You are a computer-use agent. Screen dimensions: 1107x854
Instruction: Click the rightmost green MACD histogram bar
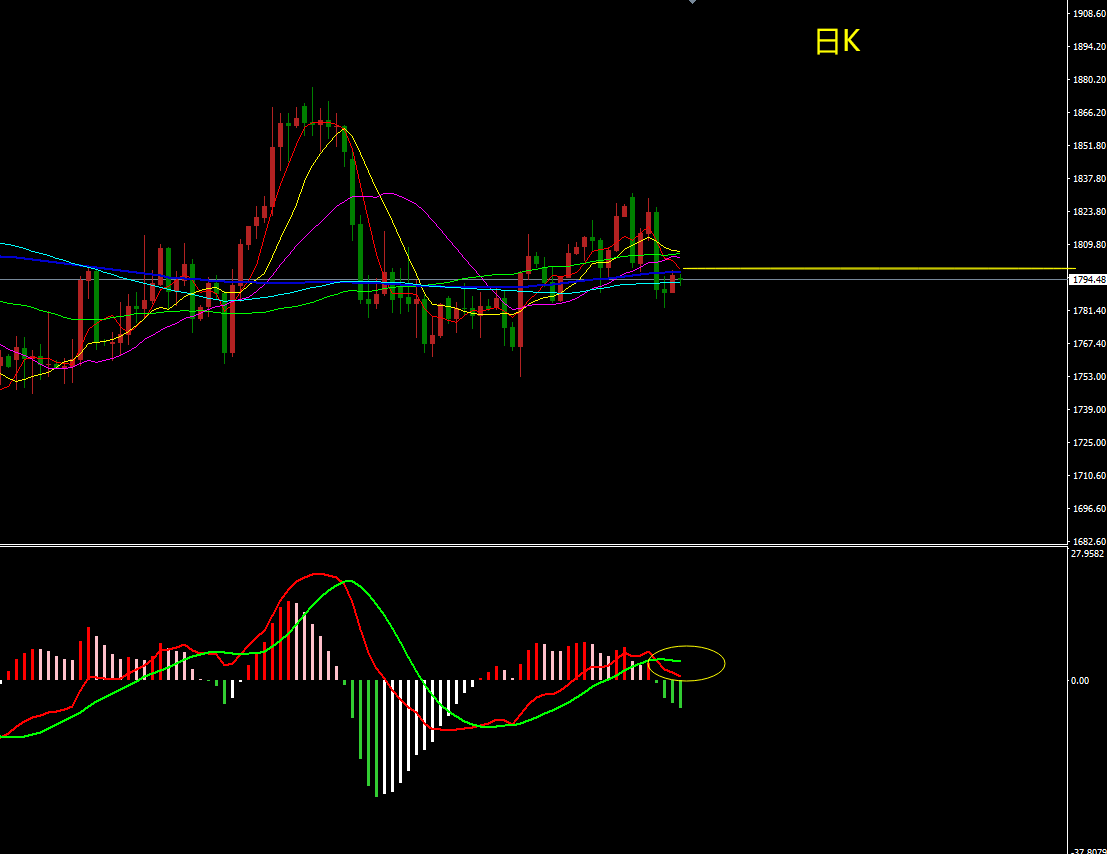click(680, 694)
